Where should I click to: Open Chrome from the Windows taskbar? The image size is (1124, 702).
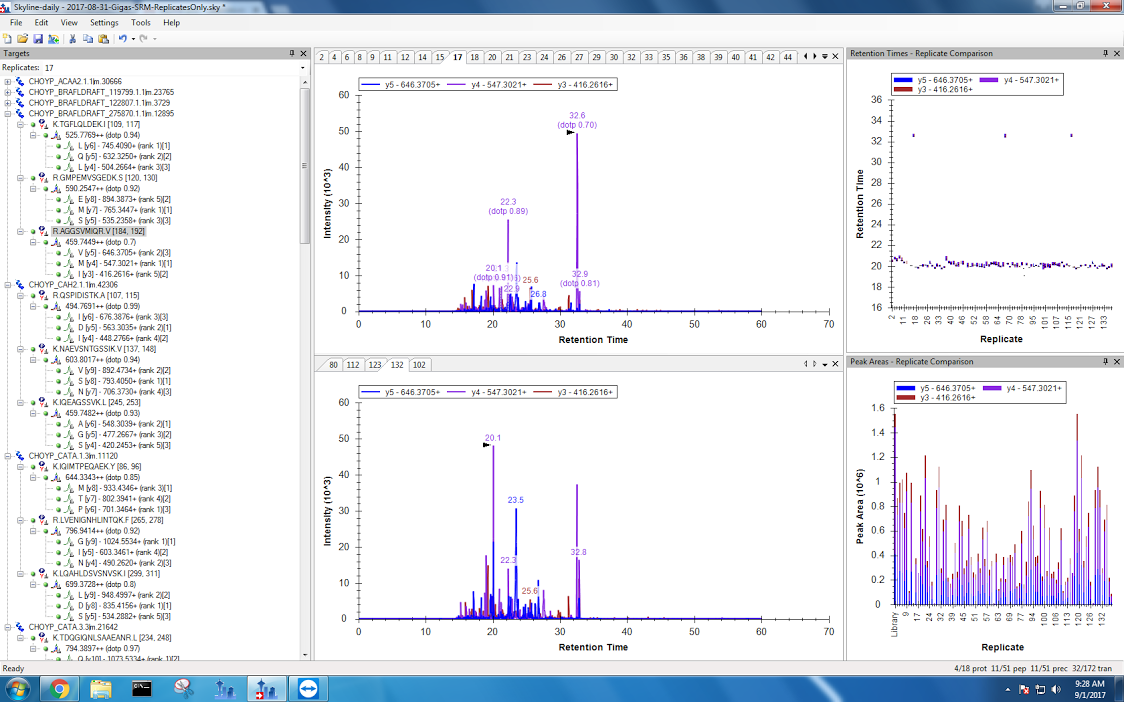coord(59,688)
